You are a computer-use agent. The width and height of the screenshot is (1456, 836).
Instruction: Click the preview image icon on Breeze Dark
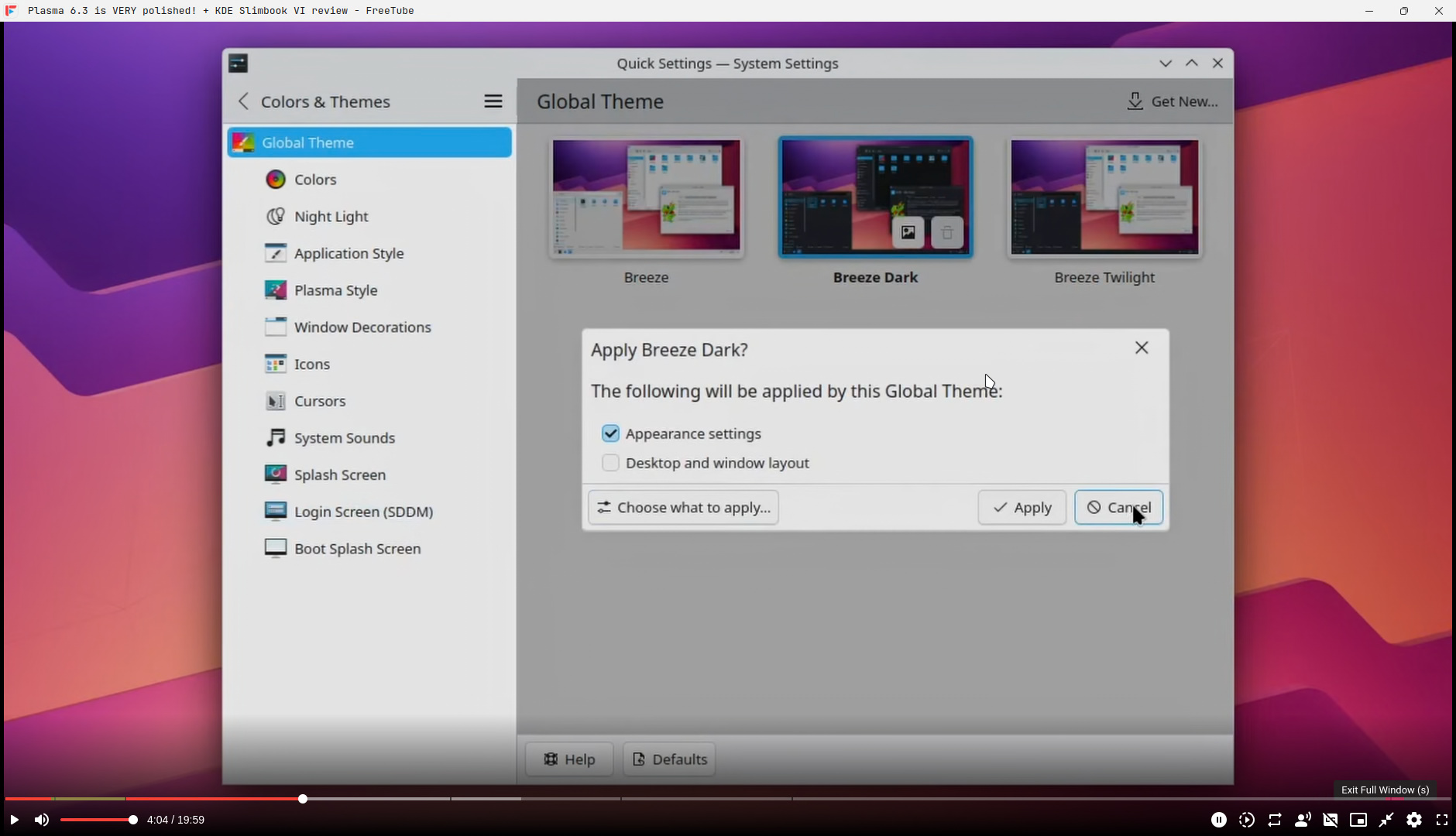tap(908, 233)
